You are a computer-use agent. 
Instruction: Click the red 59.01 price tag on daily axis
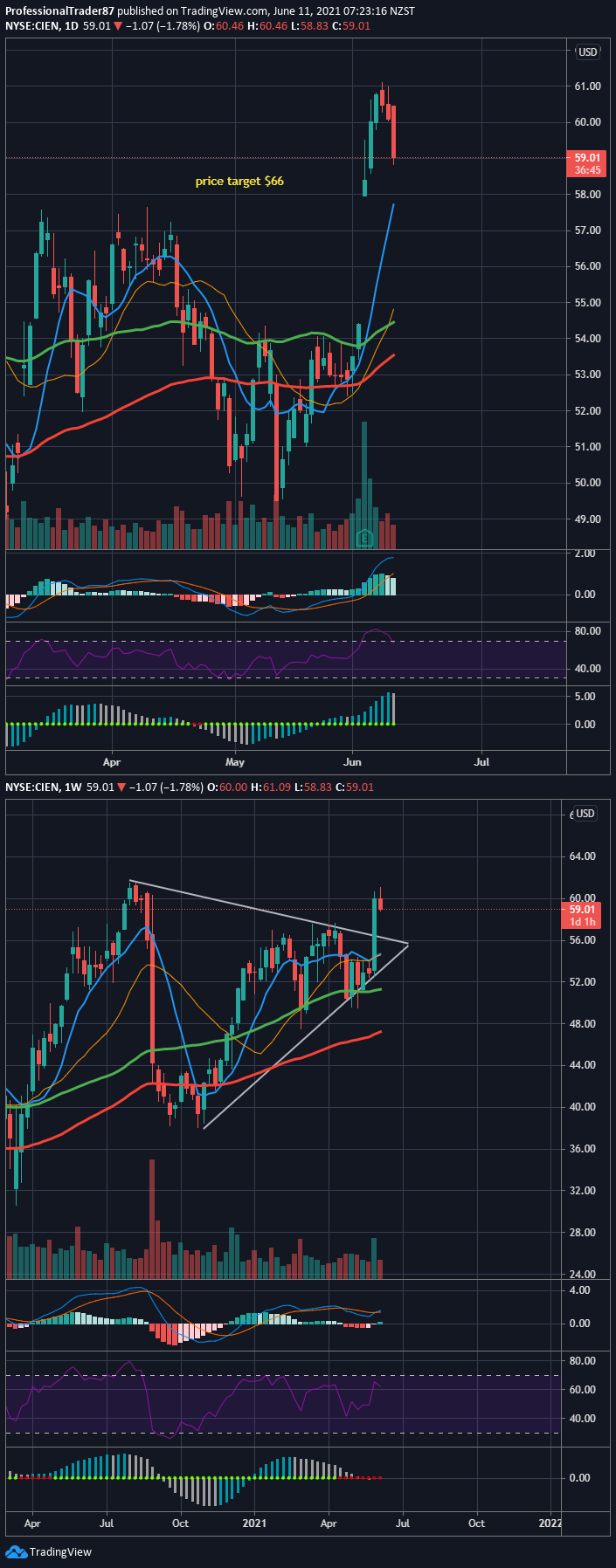click(x=586, y=158)
